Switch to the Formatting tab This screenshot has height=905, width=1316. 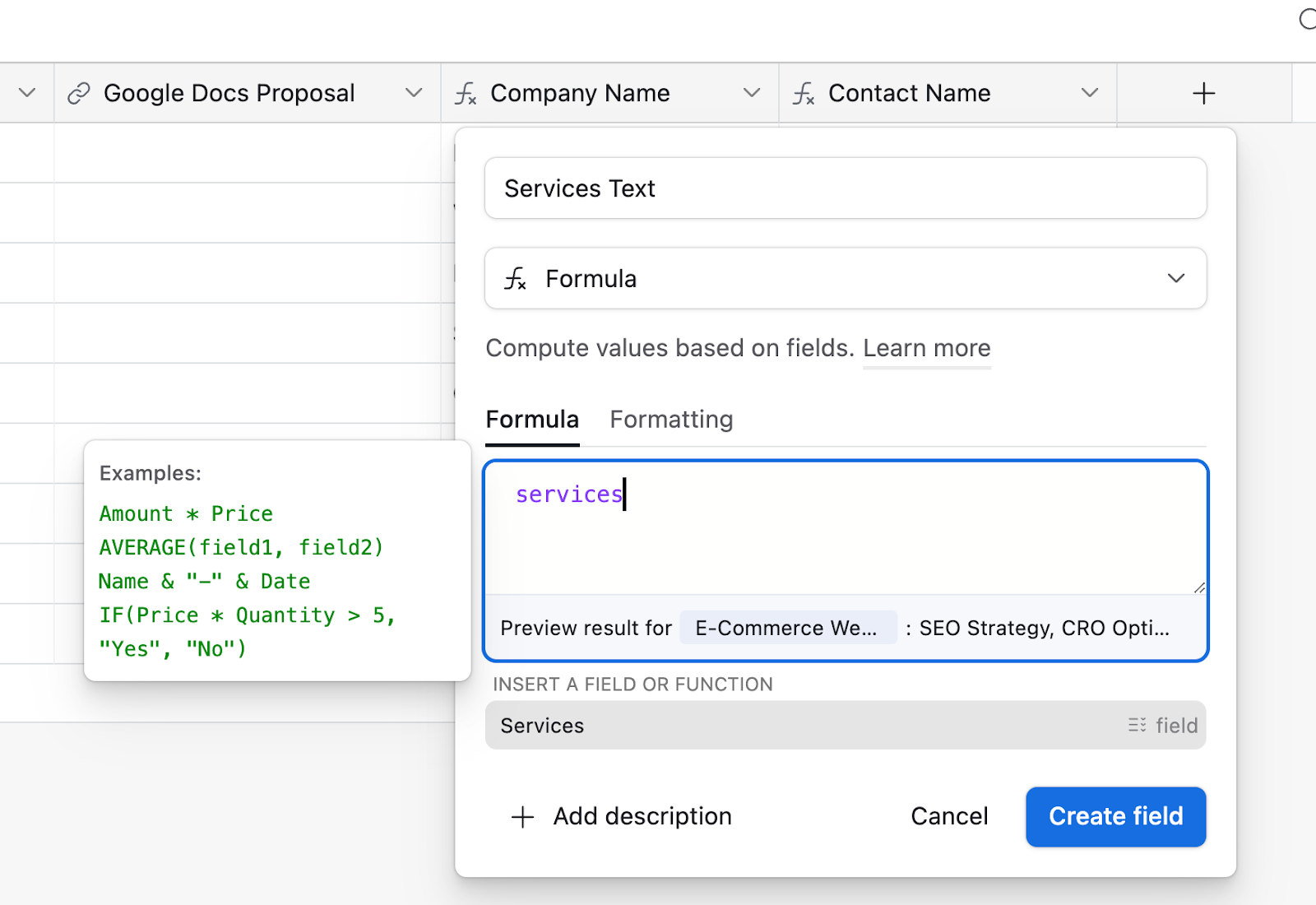pyautogui.click(x=671, y=420)
